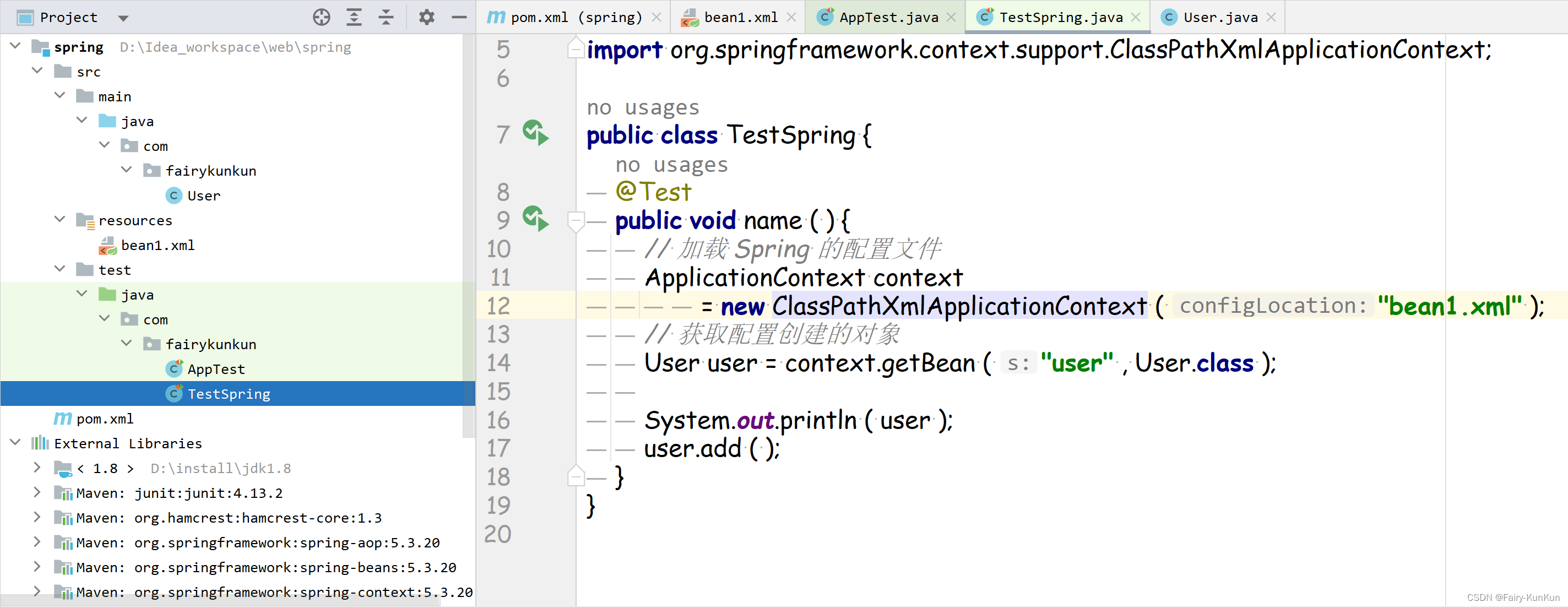Fold the name method at line 9
Viewport: 1568px width, 608px height.
(575, 221)
